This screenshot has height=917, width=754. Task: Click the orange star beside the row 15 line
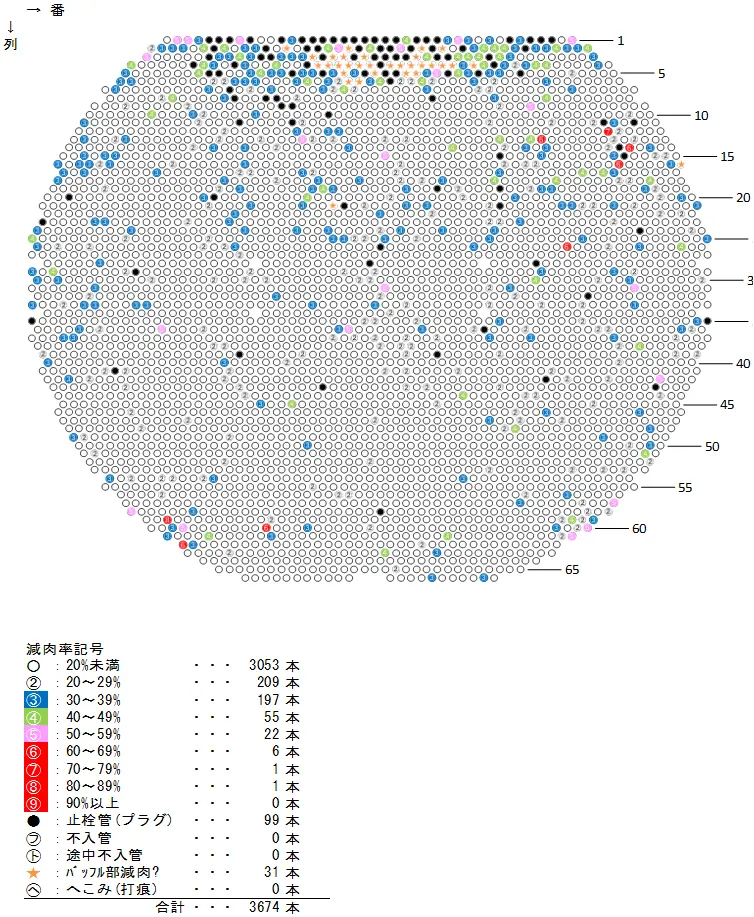tap(681, 164)
